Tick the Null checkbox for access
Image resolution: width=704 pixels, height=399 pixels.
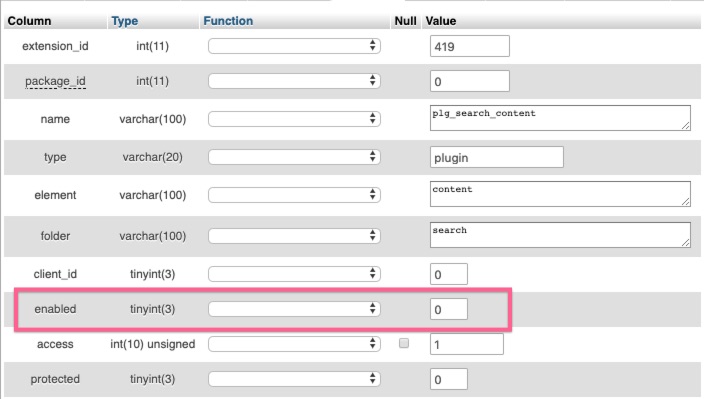point(404,343)
